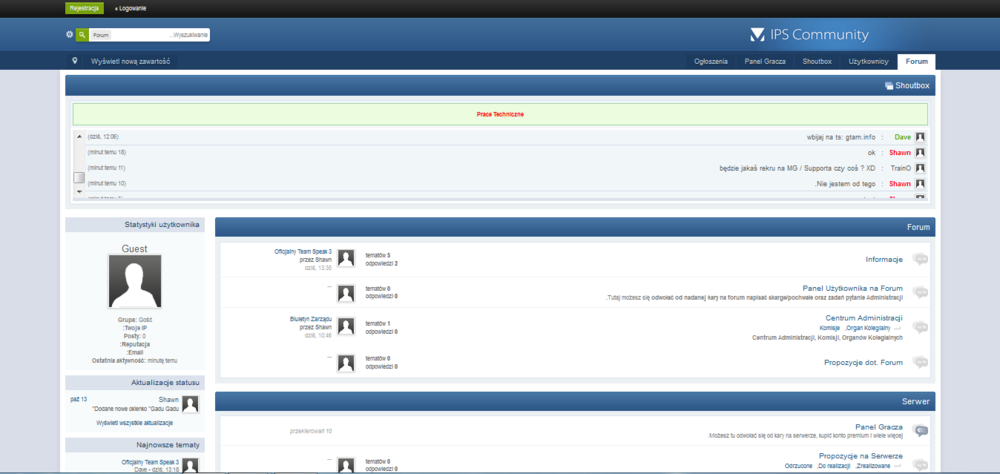Open Wyświetl nową zawartość link

coord(130,61)
